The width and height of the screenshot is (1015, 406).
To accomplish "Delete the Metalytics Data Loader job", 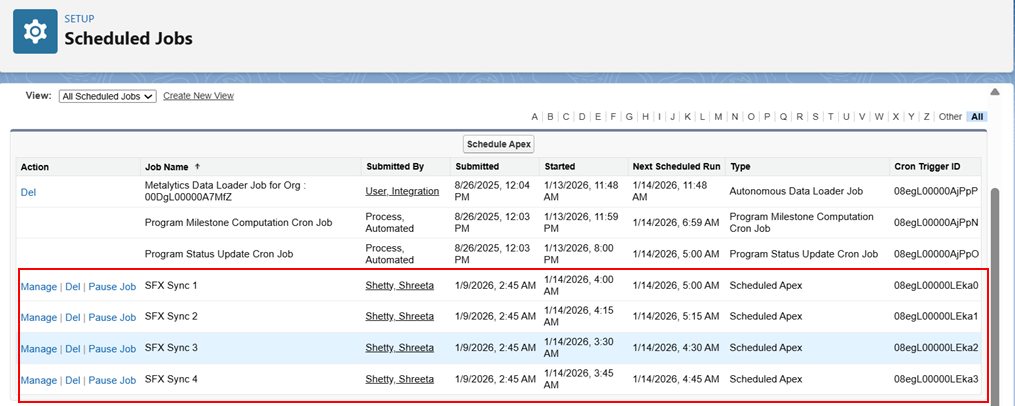I will [x=29, y=191].
